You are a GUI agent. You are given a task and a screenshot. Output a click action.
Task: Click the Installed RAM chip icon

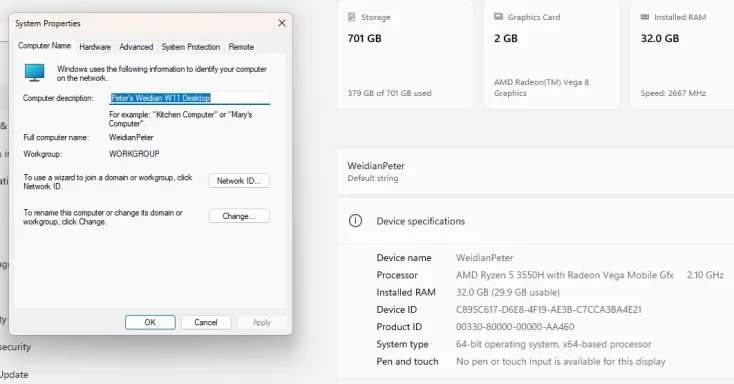[645, 17]
